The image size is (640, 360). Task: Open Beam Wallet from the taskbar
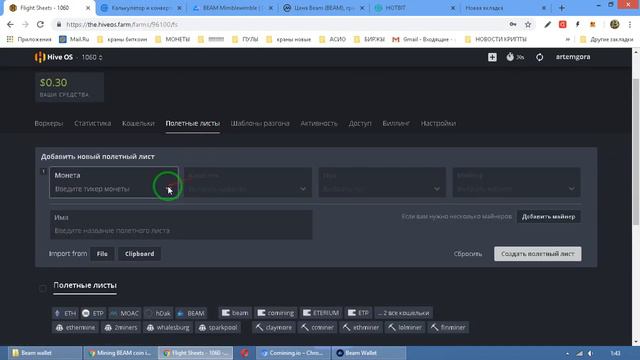(x=369, y=353)
